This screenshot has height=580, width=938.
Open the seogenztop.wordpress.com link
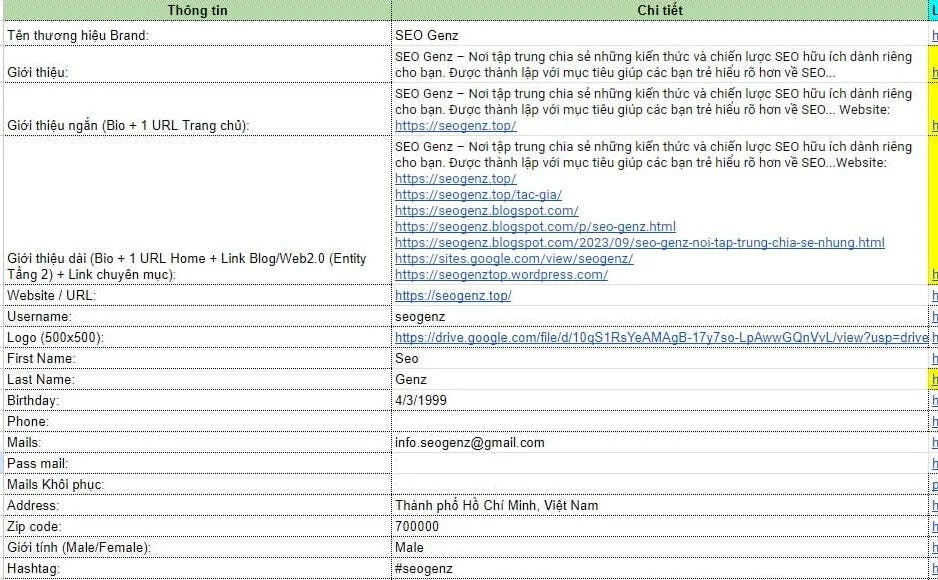[501, 275]
